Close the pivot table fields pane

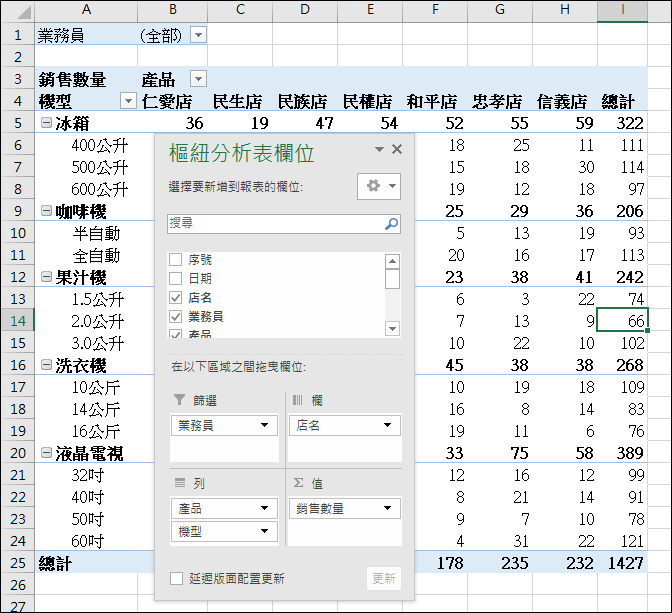(397, 149)
